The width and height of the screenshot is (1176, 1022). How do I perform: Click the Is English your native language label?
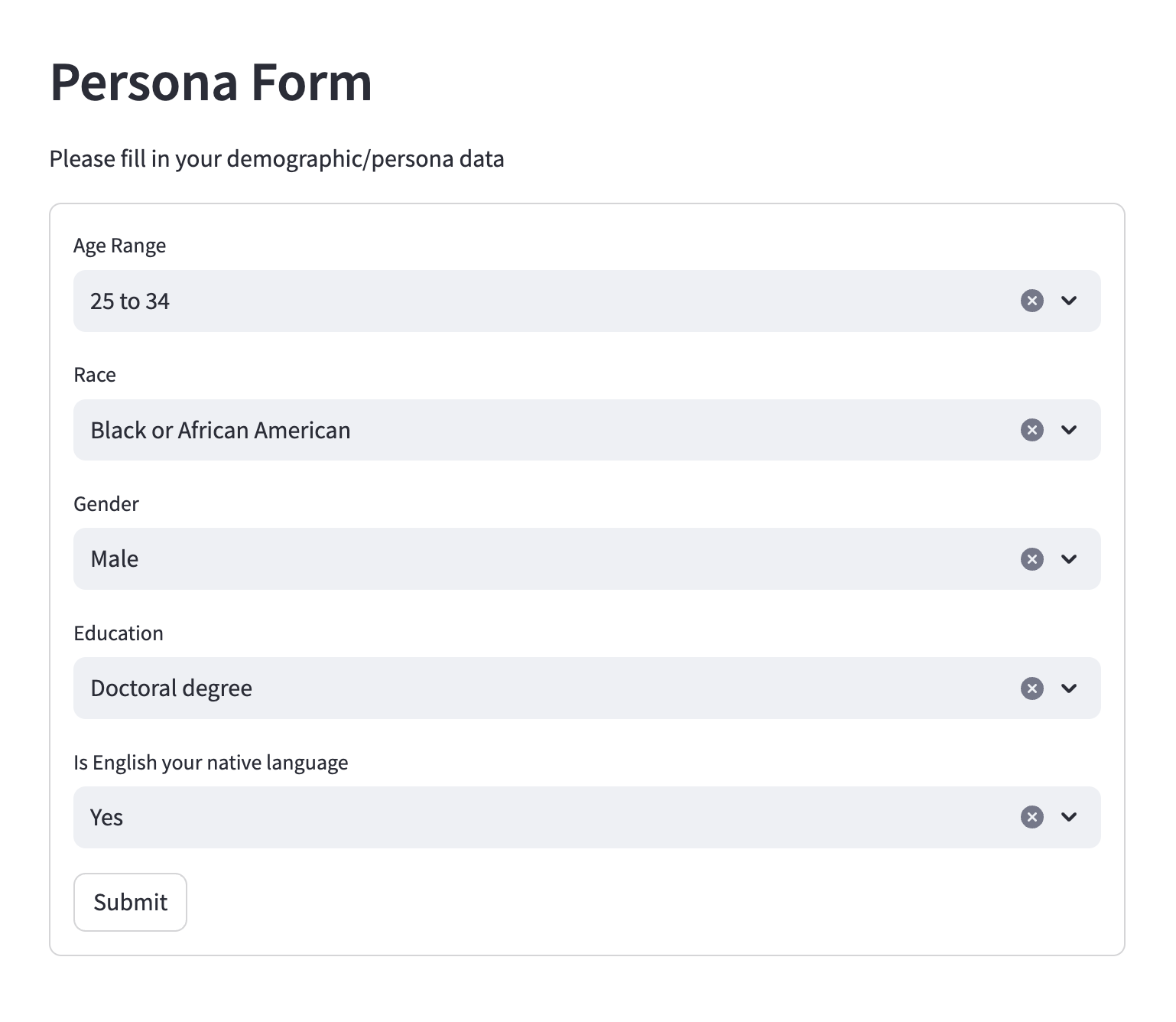point(211,763)
